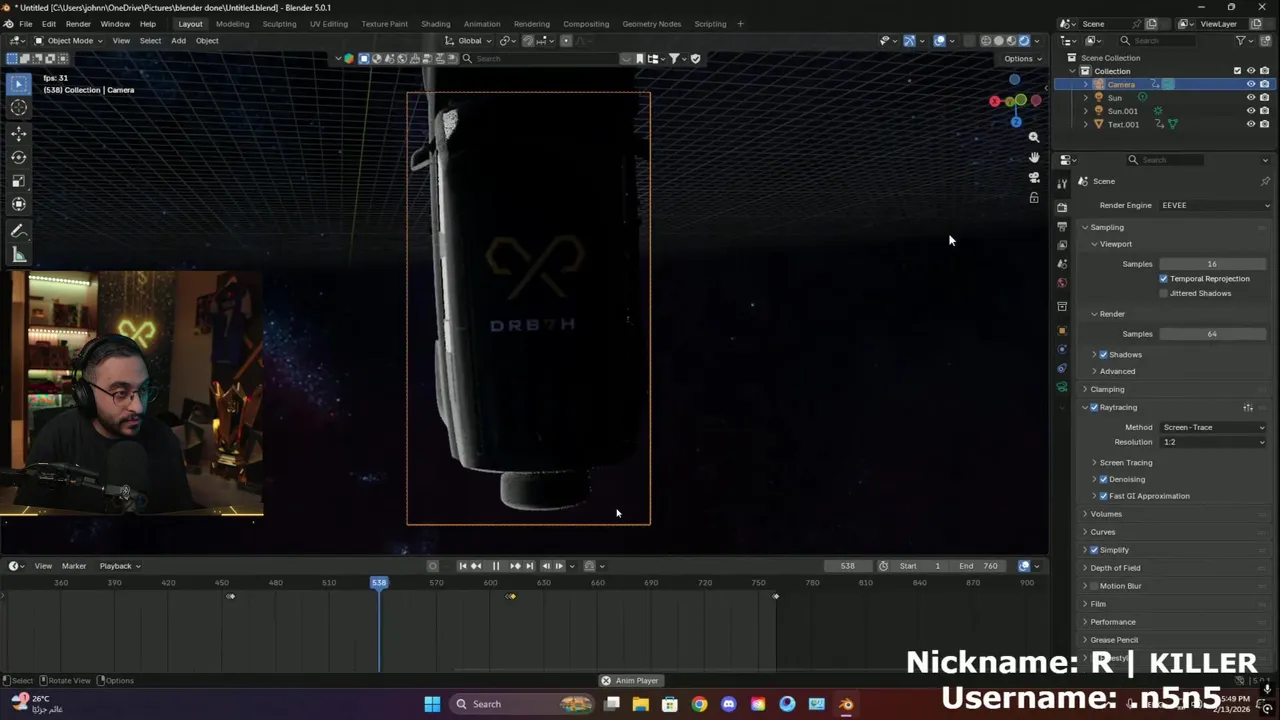The width and height of the screenshot is (1280, 720).
Task: Open the timeline Playback menu
Action: [x=118, y=566]
